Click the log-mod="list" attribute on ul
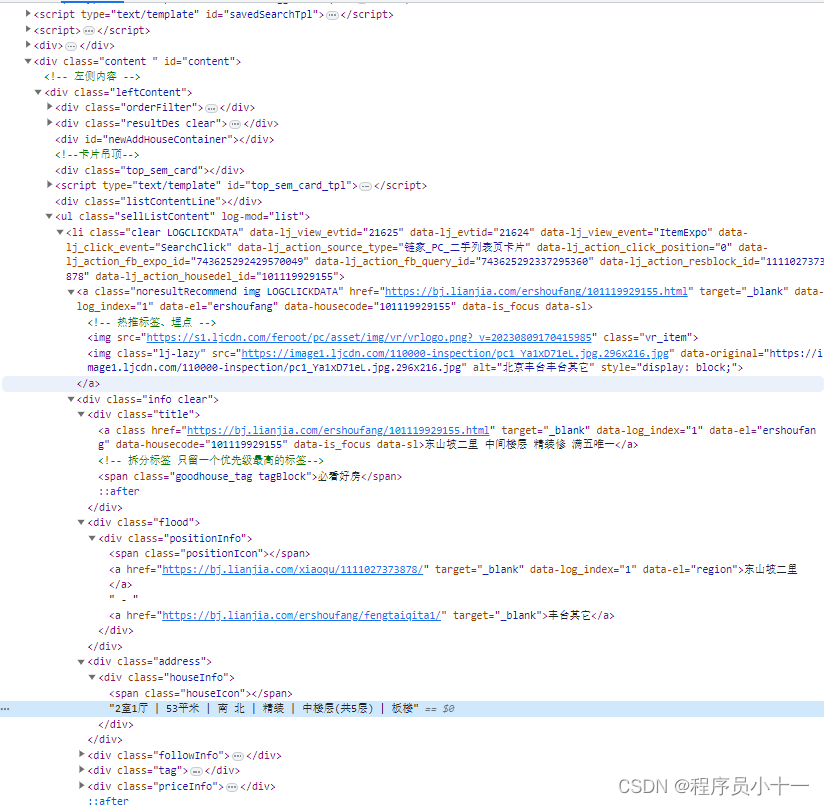Screen dimensions: 824x805 coord(262,216)
